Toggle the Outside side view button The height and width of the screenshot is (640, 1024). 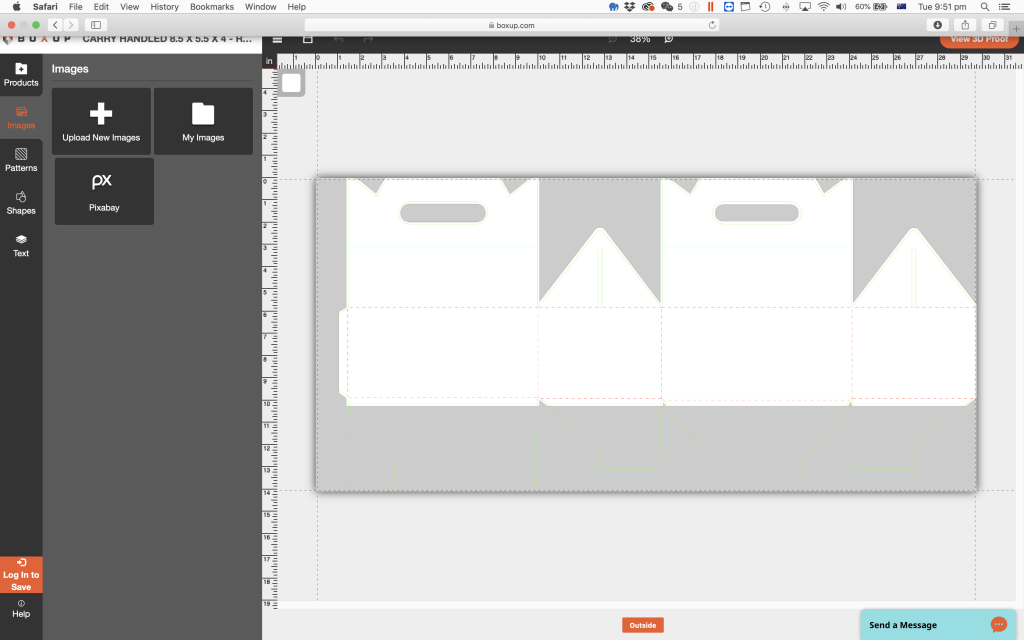pyautogui.click(x=642, y=625)
